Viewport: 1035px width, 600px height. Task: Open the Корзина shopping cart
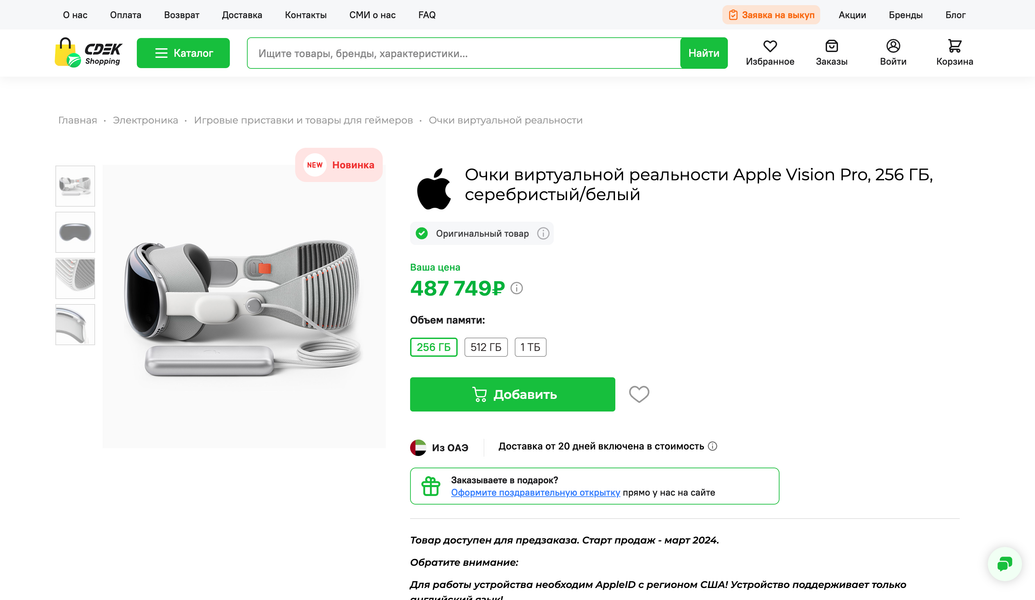[x=954, y=47]
